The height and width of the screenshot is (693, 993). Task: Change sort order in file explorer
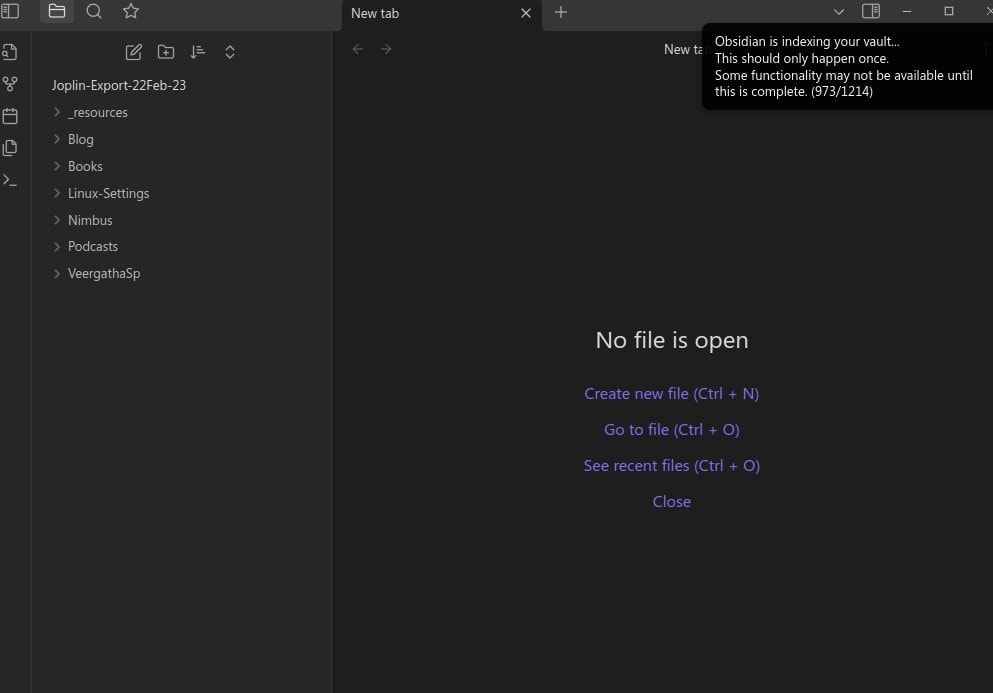point(198,52)
